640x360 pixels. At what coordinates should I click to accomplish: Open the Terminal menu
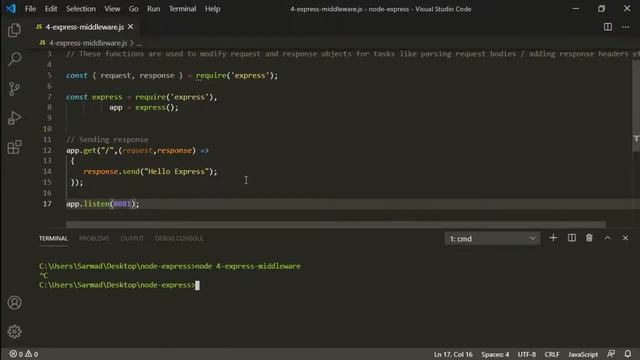(182, 9)
